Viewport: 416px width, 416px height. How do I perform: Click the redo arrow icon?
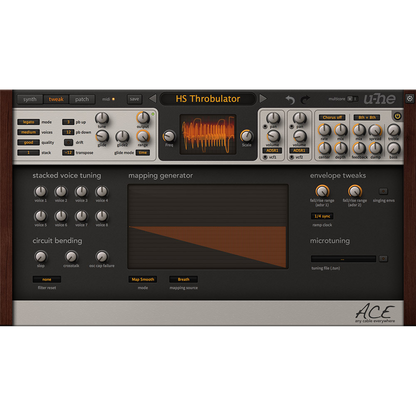[305, 99]
